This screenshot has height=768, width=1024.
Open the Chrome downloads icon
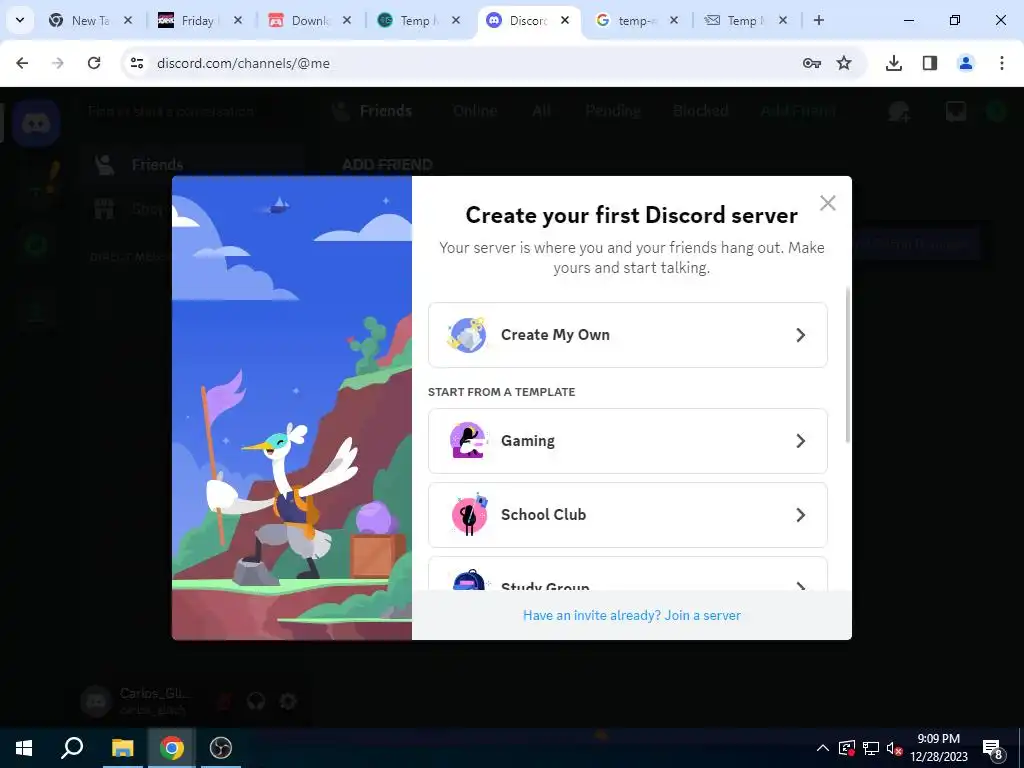[893, 63]
